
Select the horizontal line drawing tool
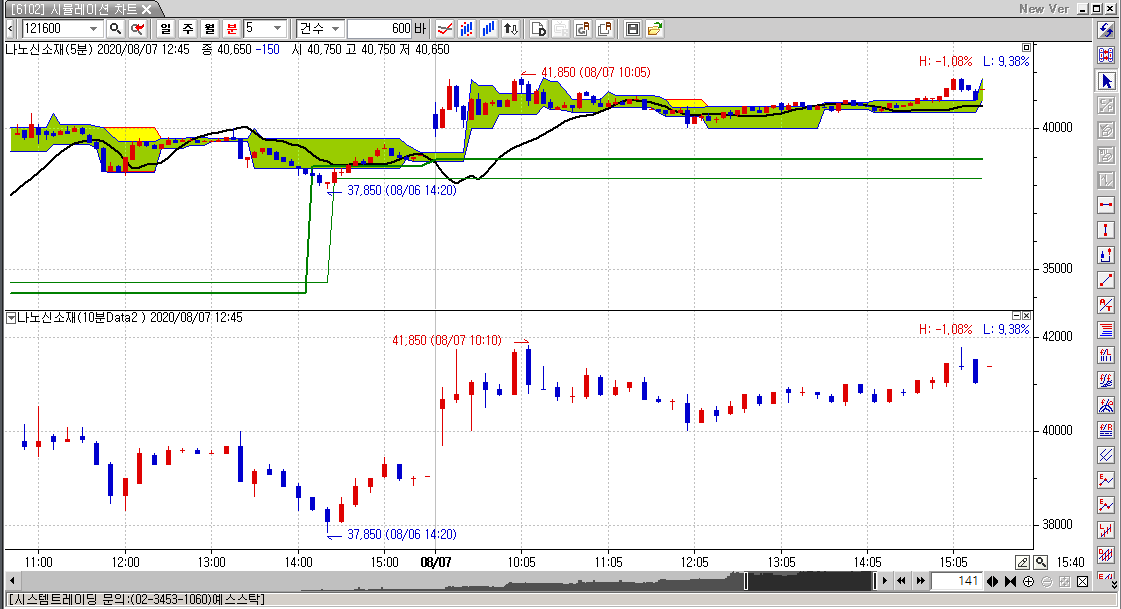pos(1106,205)
